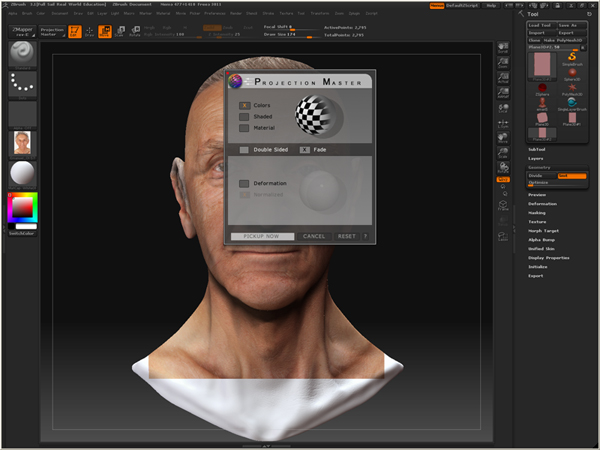The image size is (600, 450).
Task: Click the Projection Master button in toolbar
Action: pyautogui.click(x=52, y=32)
